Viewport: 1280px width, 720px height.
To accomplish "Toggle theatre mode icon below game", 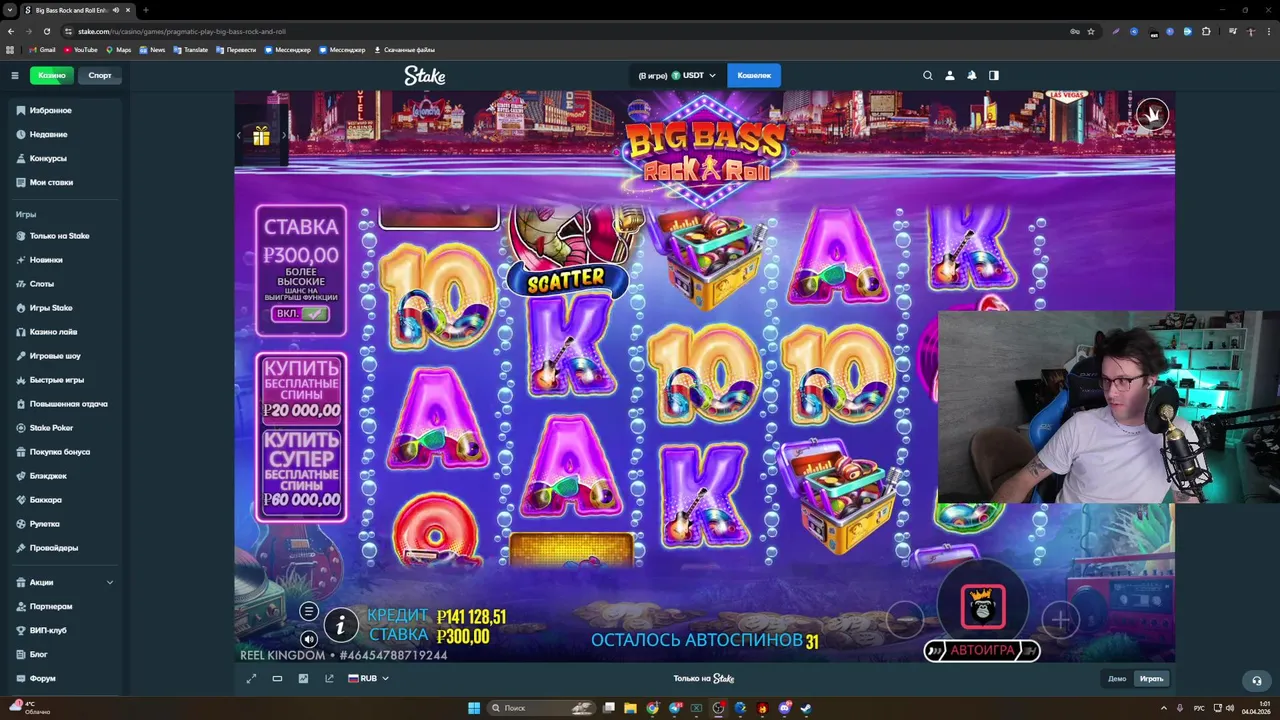I will coord(277,678).
